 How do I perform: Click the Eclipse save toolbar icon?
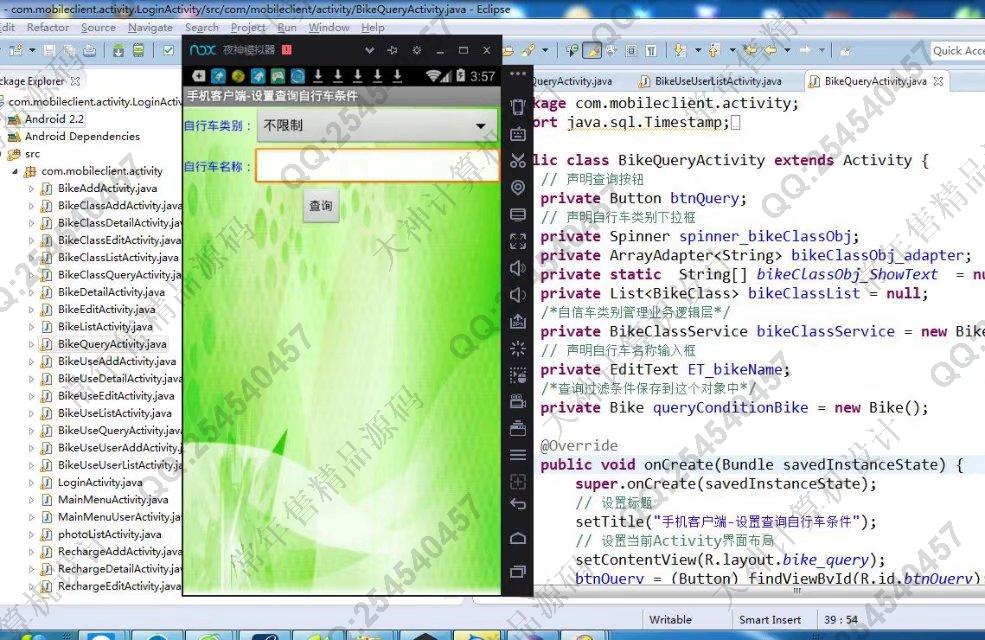(50, 51)
